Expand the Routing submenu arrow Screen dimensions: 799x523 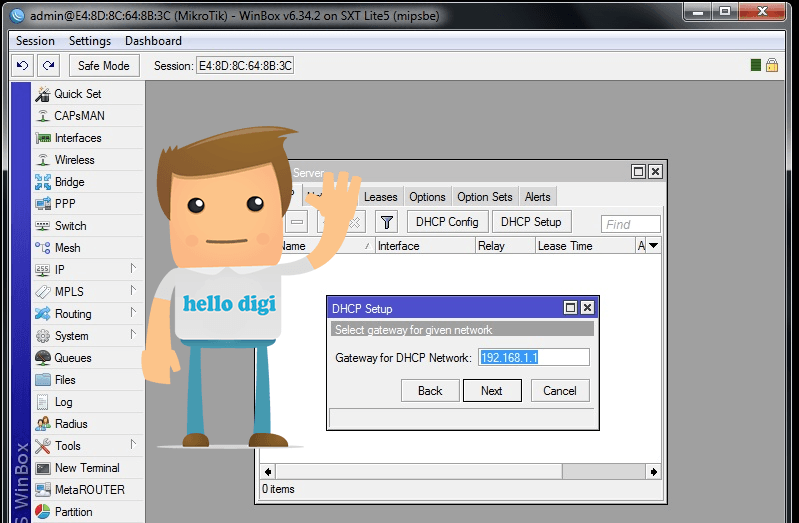[133, 312]
